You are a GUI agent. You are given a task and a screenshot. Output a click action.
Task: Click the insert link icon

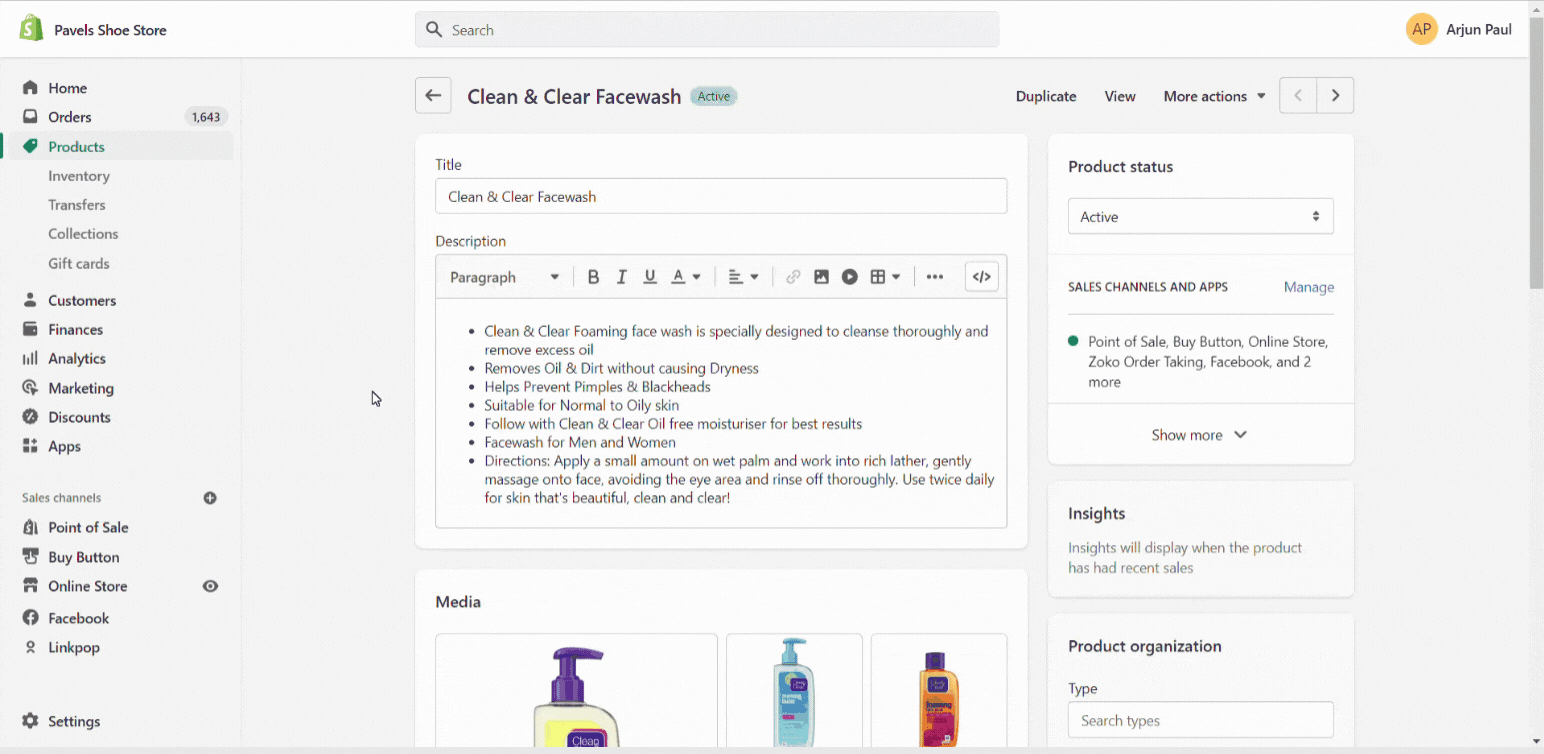click(793, 277)
